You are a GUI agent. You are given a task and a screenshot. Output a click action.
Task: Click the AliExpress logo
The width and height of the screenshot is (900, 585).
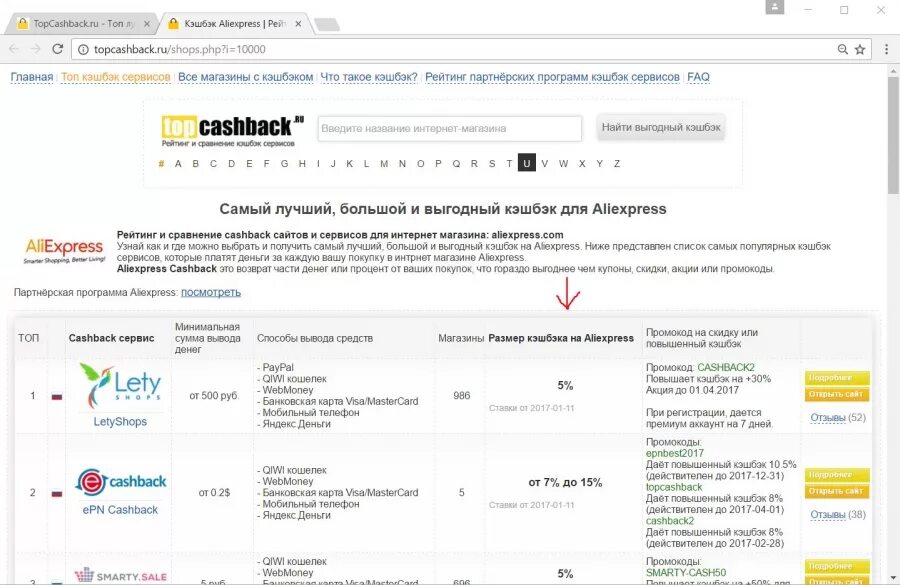pos(64,251)
